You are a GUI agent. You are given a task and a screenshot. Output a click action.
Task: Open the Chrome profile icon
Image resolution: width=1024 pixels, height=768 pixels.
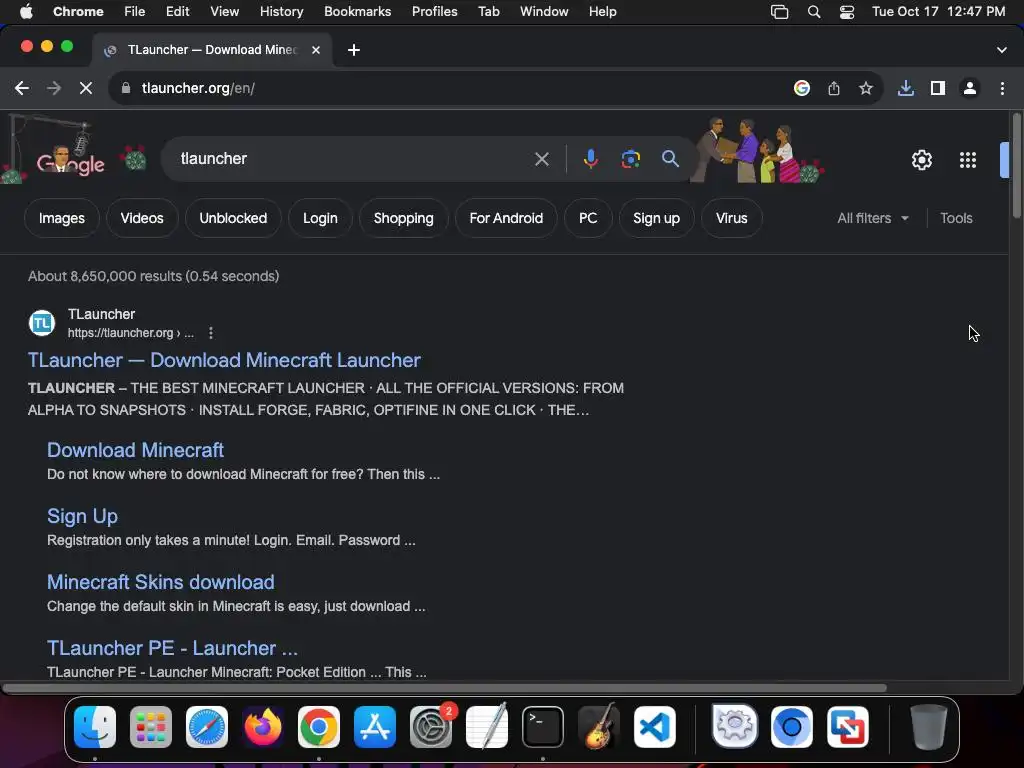click(x=970, y=88)
